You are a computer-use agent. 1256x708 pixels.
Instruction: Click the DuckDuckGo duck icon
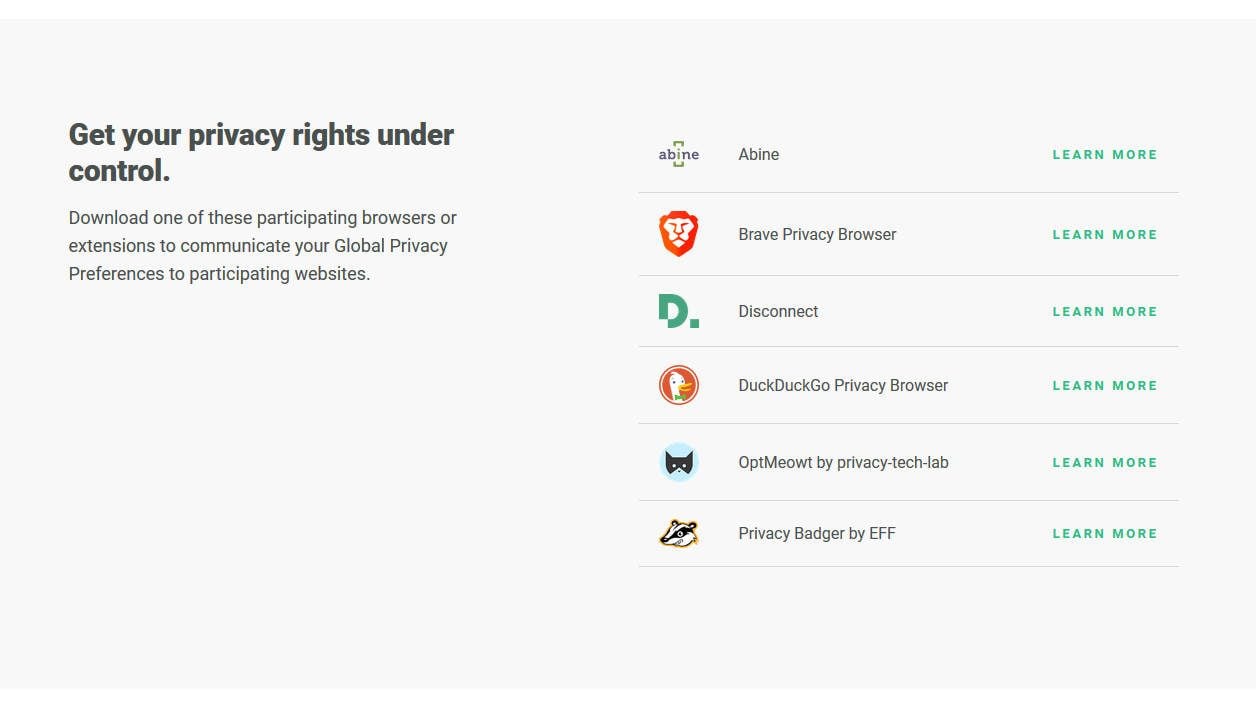pyautogui.click(x=679, y=385)
